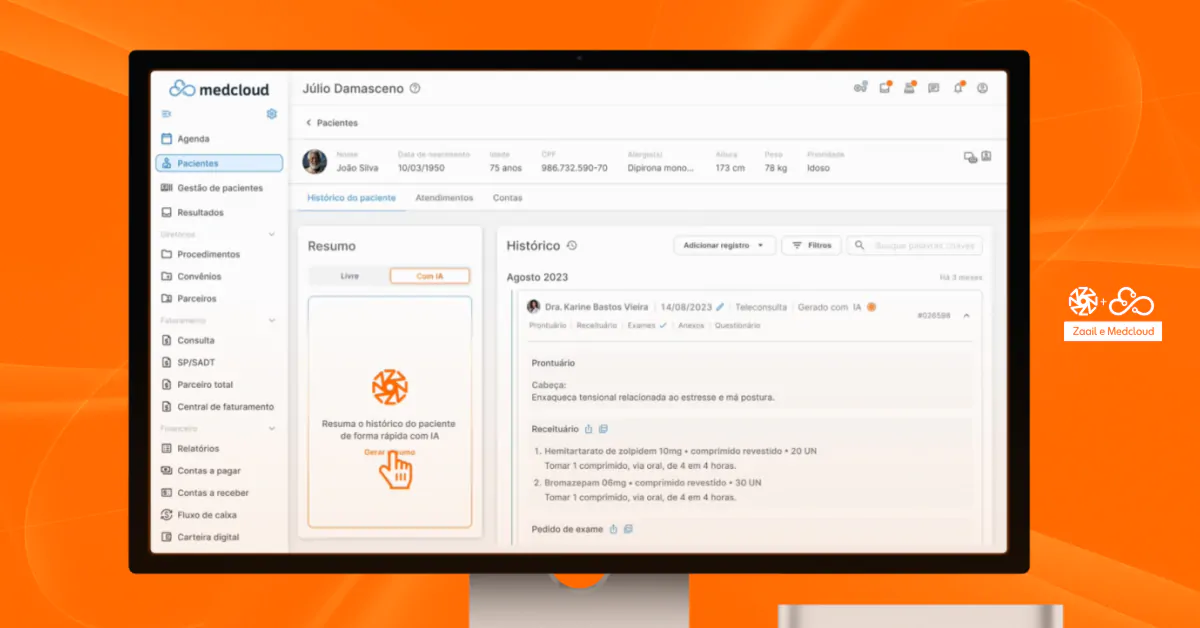Collapse the Financeiro sidebar section
Viewport: 1200px width, 628px height.
click(x=272, y=428)
